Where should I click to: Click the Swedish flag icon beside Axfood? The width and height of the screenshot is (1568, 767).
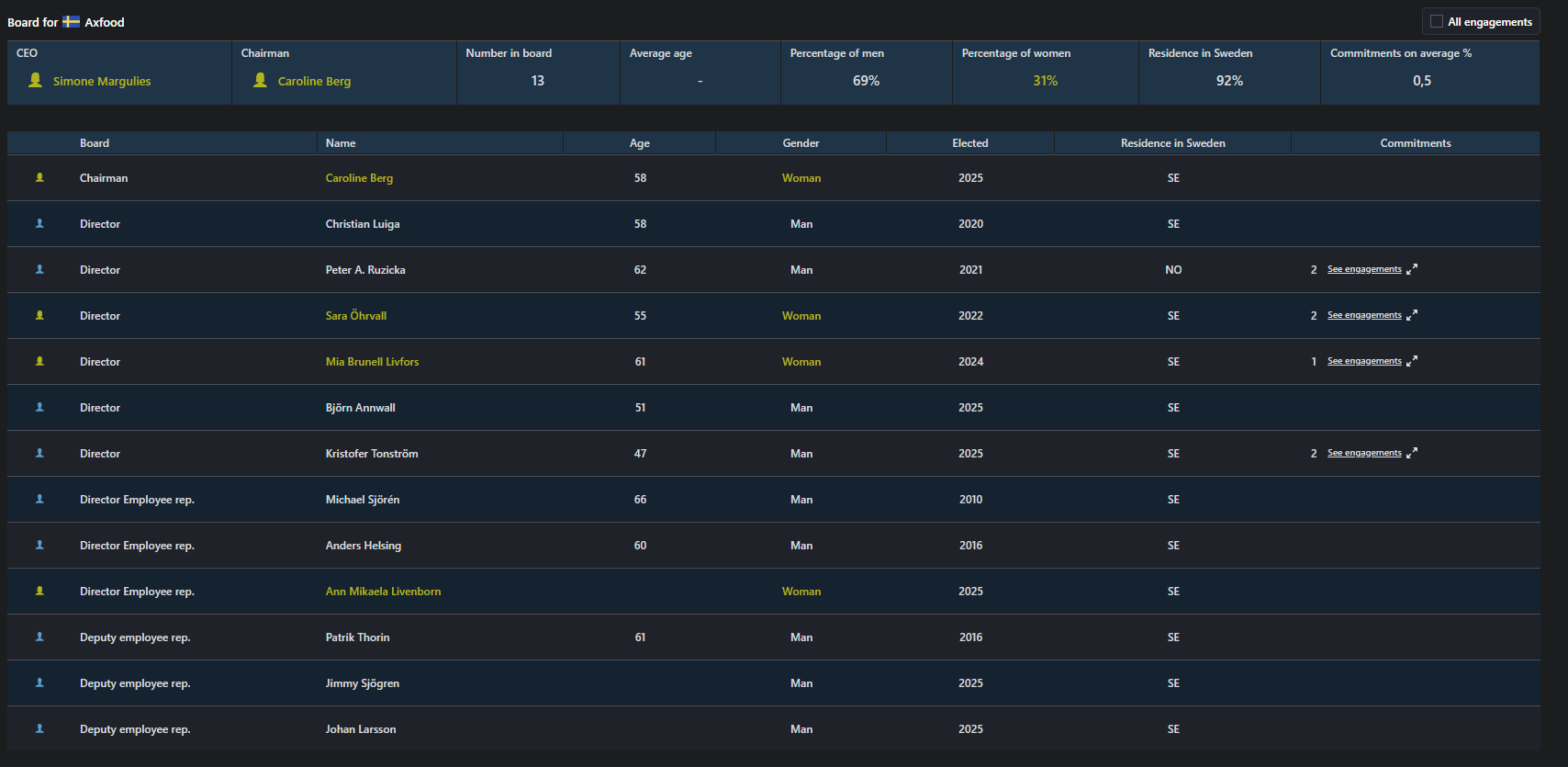coord(71,21)
